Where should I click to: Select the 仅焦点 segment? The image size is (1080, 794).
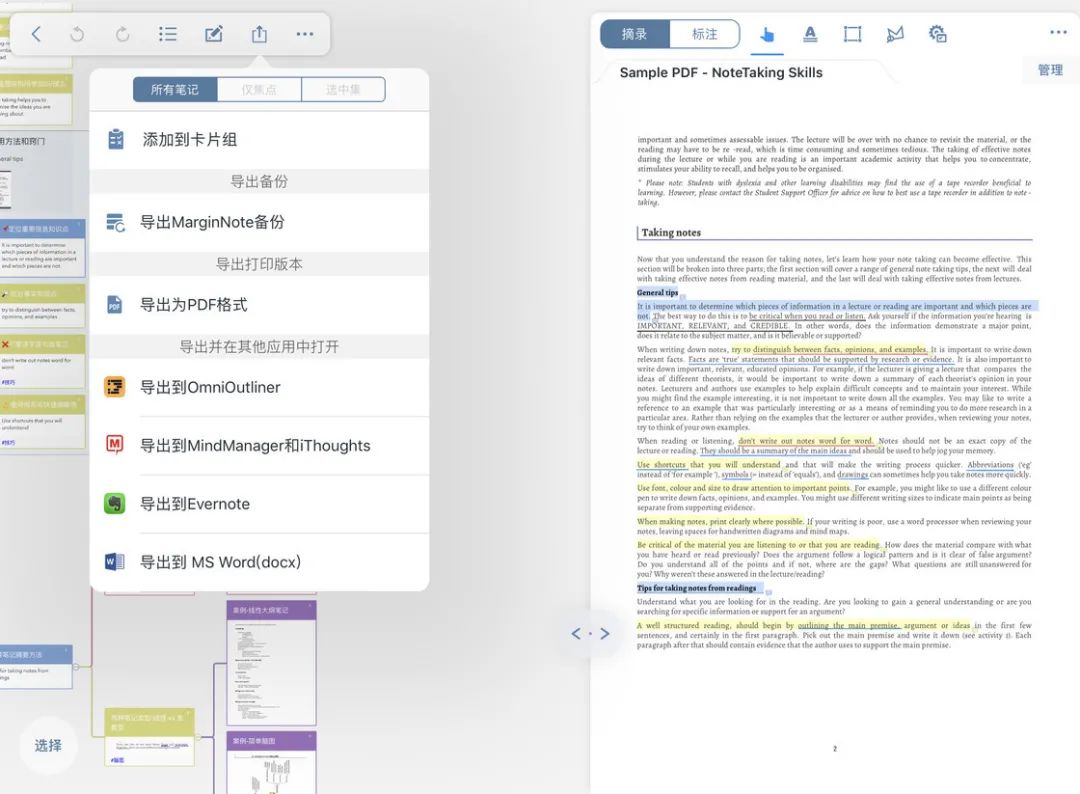(x=259, y=90)
